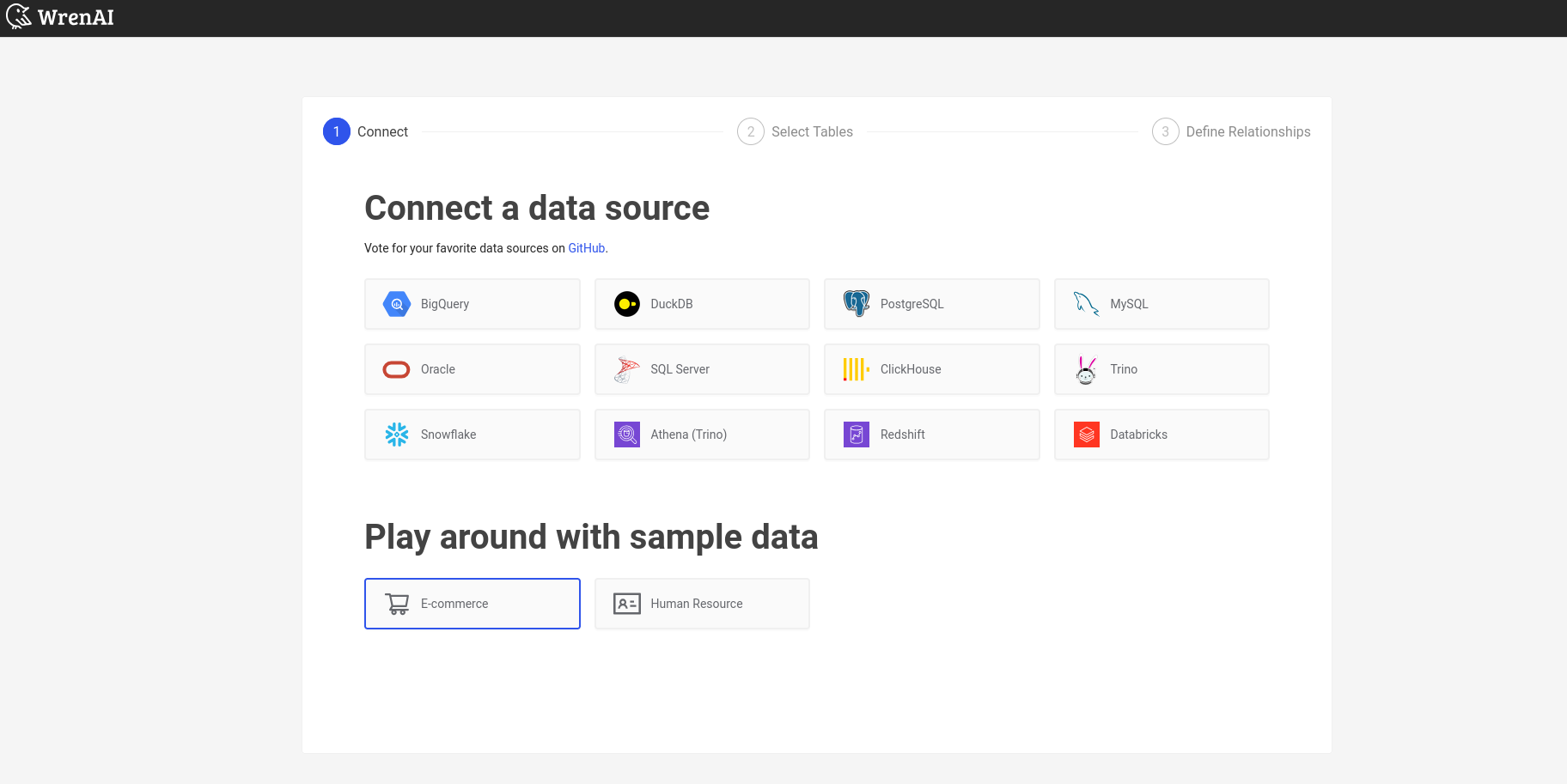Viewport: 1567px width, 784px height.
Task: Click the Snowflake logo icon
Action: [x=396, y=435]
